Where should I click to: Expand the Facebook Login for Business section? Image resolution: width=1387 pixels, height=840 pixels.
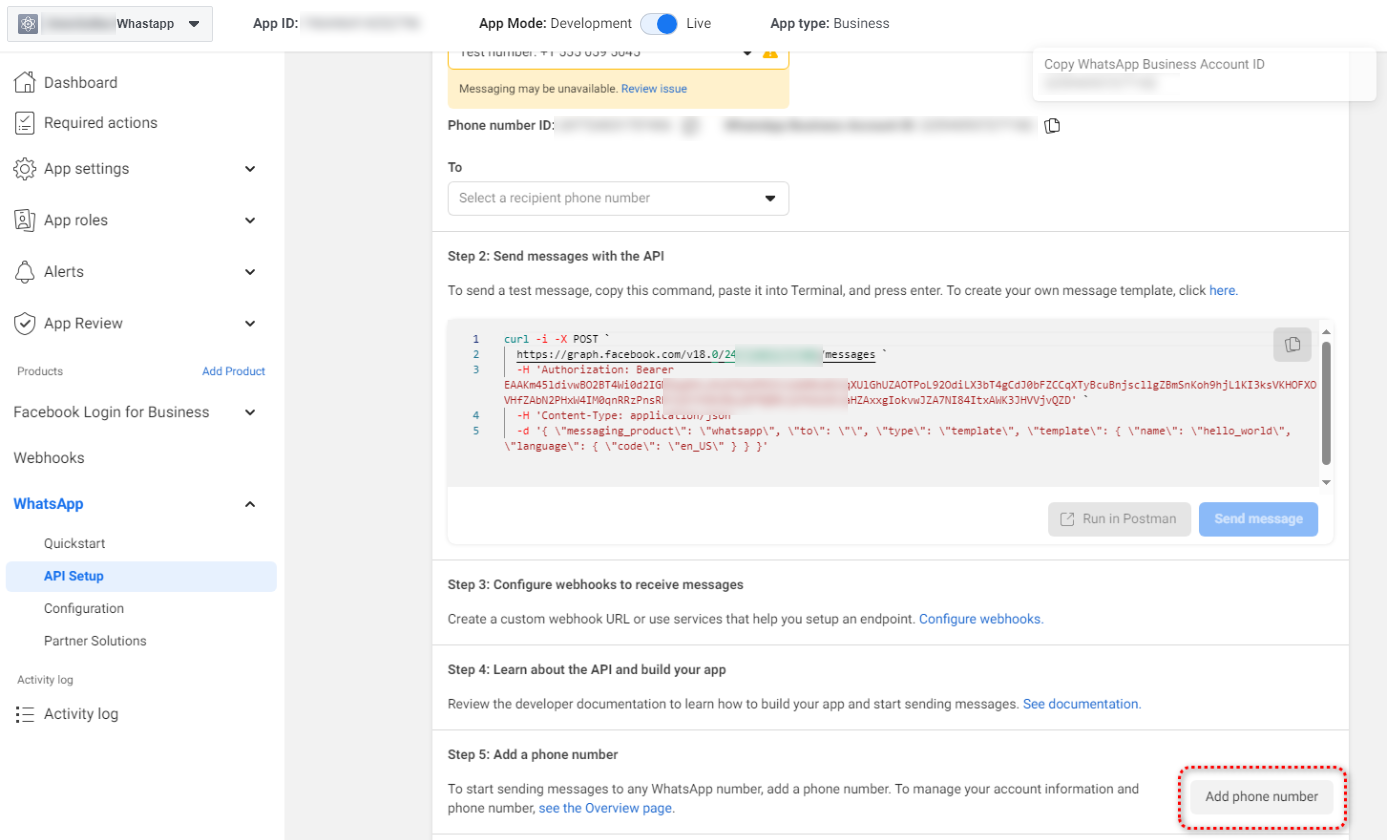[x=250, y=412]
